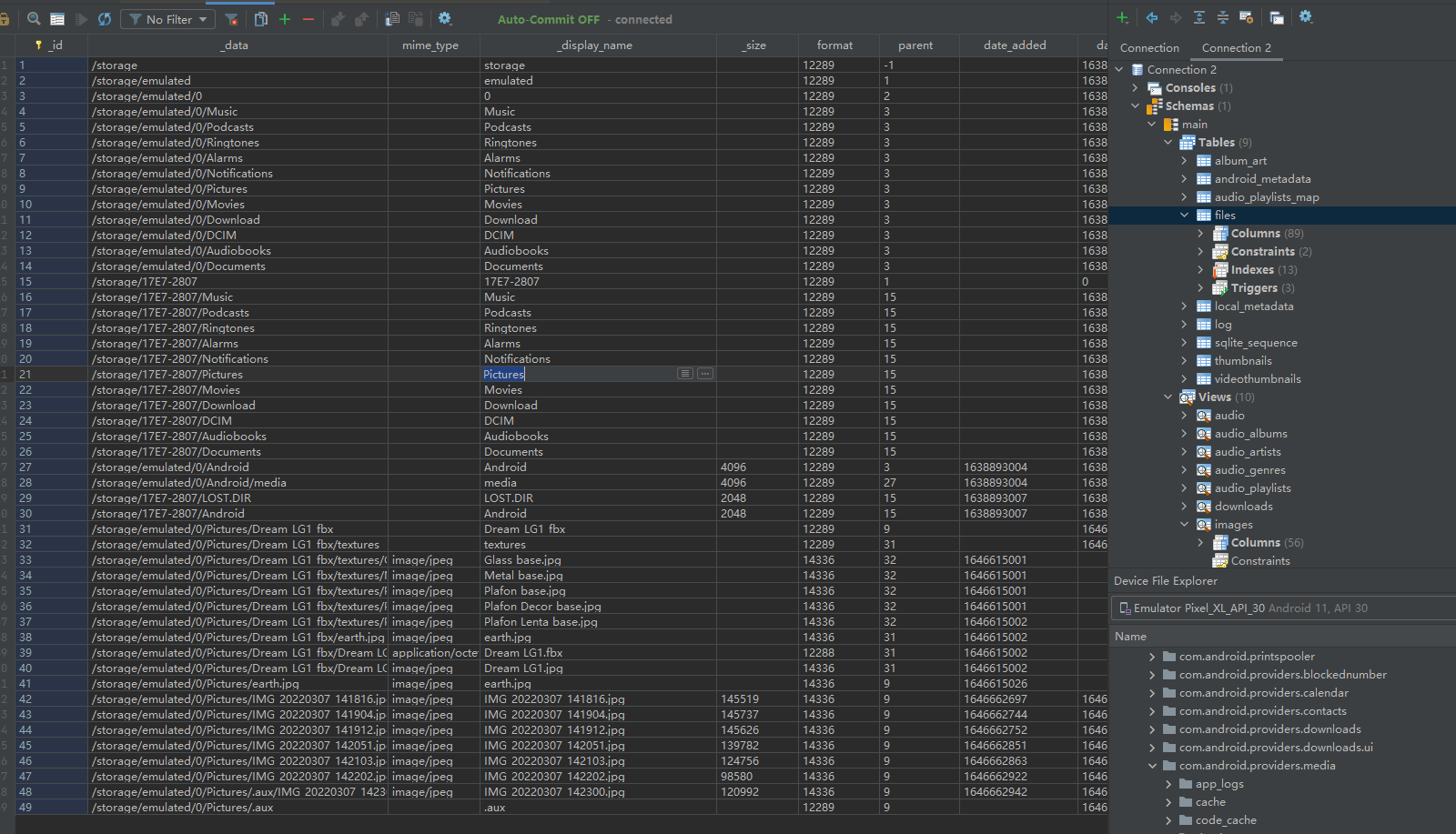This screenshot has height=834, width=1456.
Task: Delete row with red minus icon
Action: [x=308, y=18]
